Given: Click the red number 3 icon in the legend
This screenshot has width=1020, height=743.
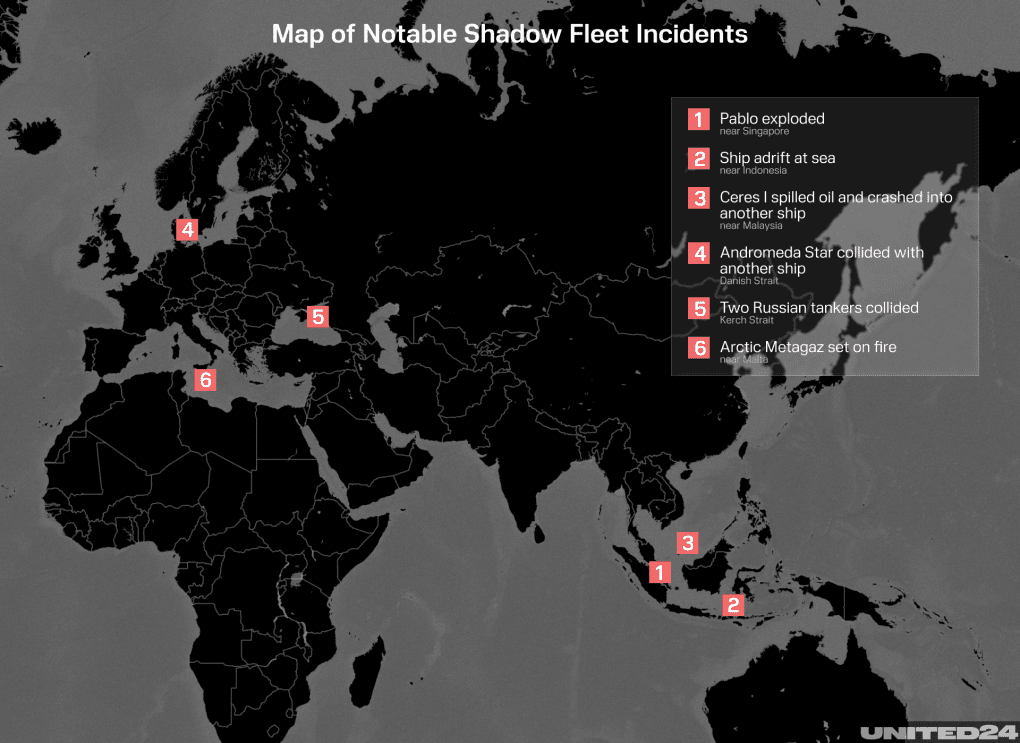Looking at the screenshot, I should click(698, 198).
